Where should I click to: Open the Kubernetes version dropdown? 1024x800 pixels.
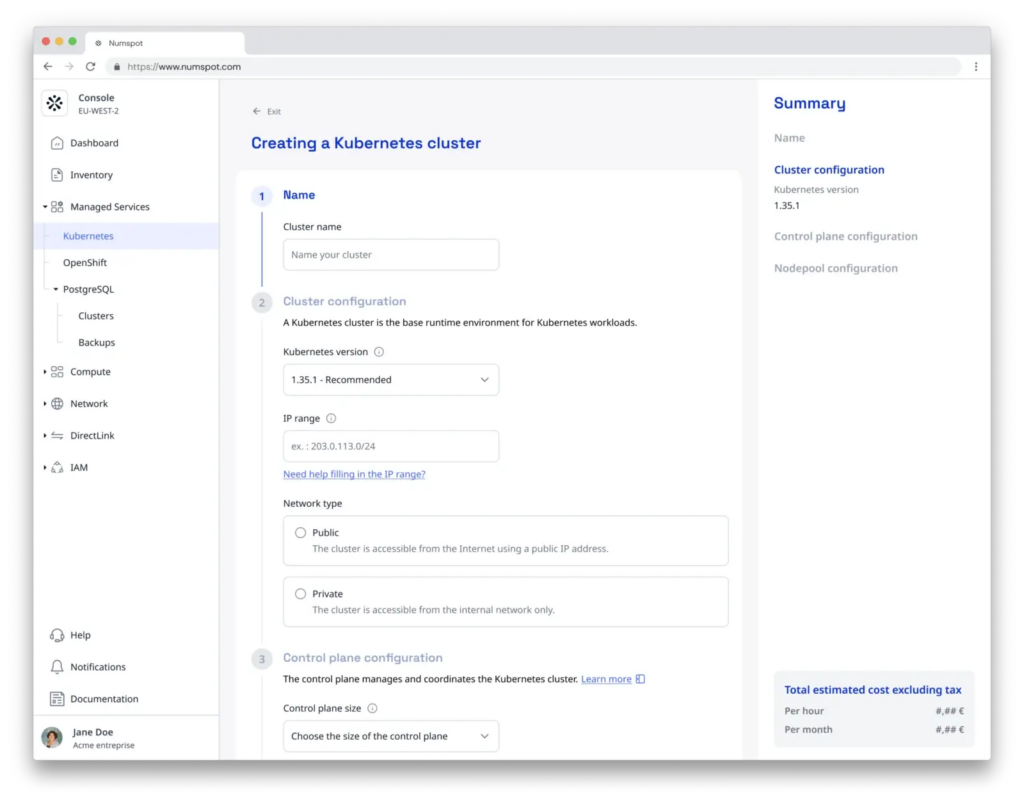coord(391,380)
